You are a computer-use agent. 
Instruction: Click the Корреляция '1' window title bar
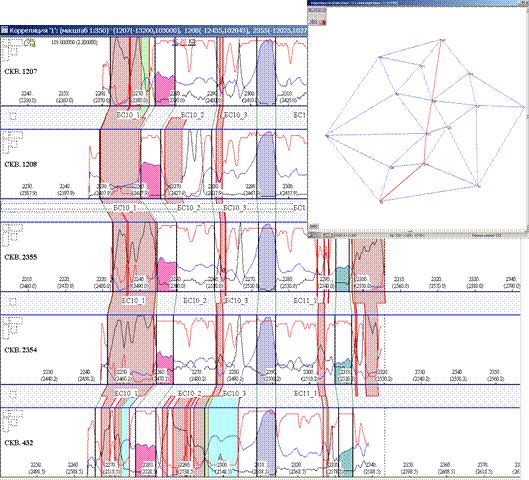coord(154,30)
